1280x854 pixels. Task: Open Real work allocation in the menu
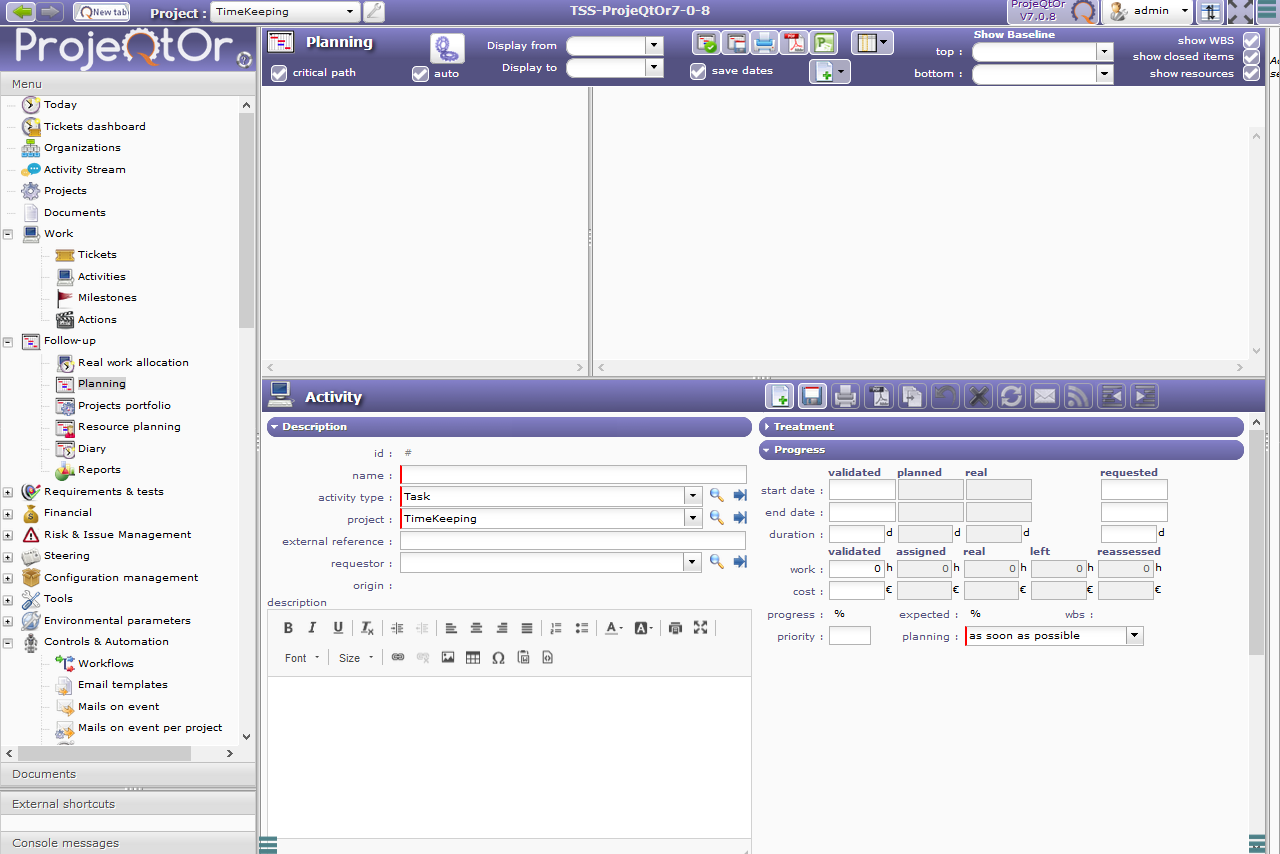pos(133,362)
